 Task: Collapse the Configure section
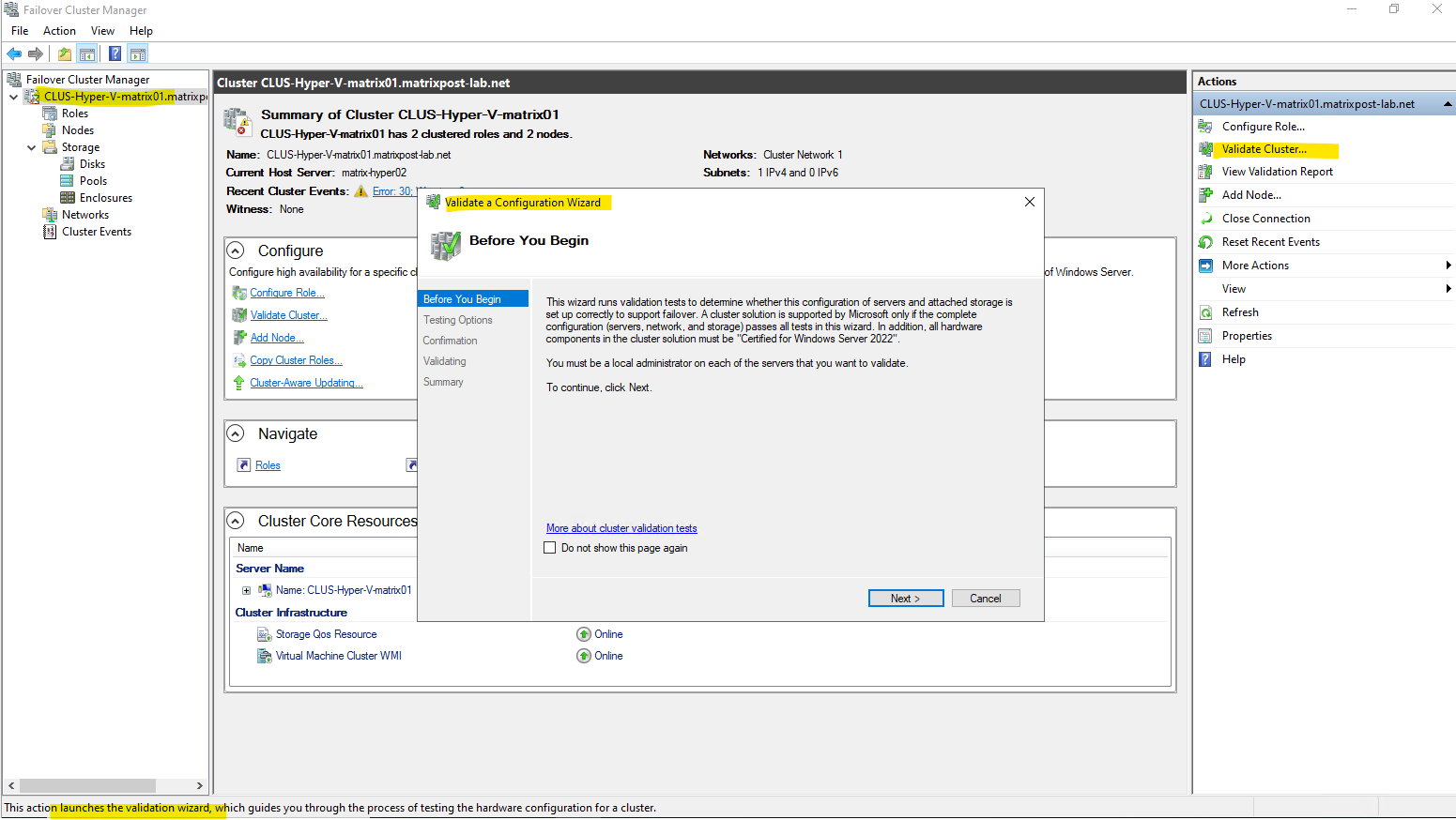[237, 251]
